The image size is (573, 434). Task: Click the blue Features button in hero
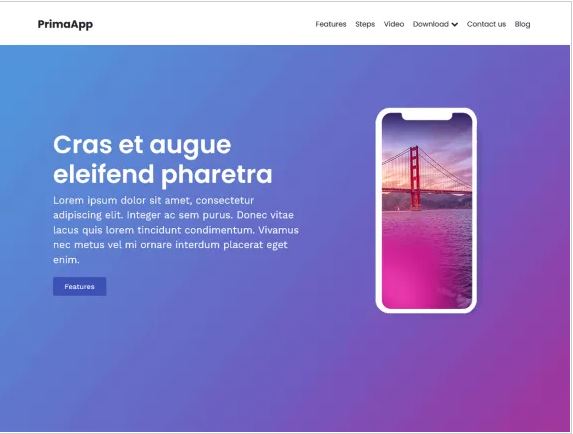[80, 286]
